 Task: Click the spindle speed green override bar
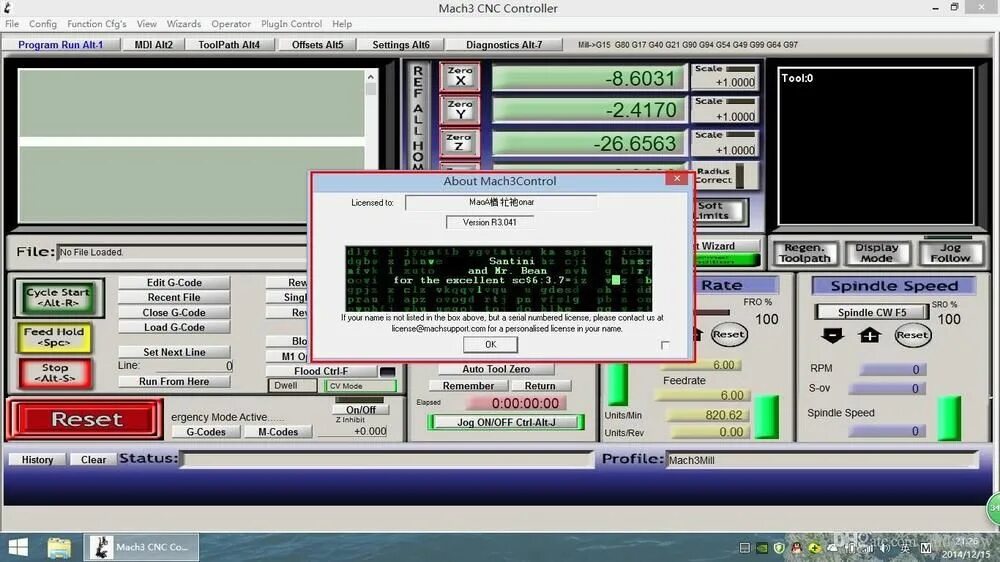[949, 418]
